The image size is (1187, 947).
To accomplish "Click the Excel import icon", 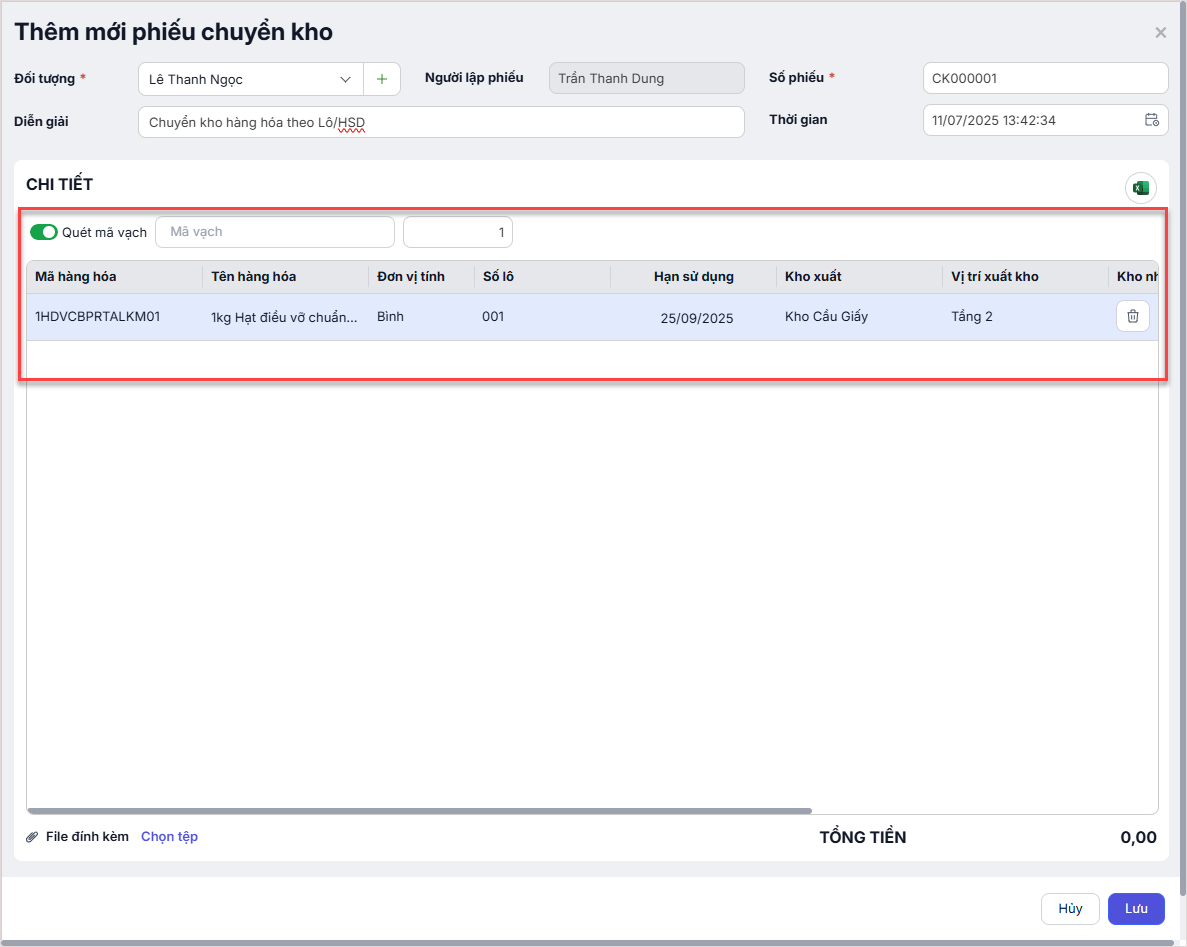I will tap(1140, 188).
